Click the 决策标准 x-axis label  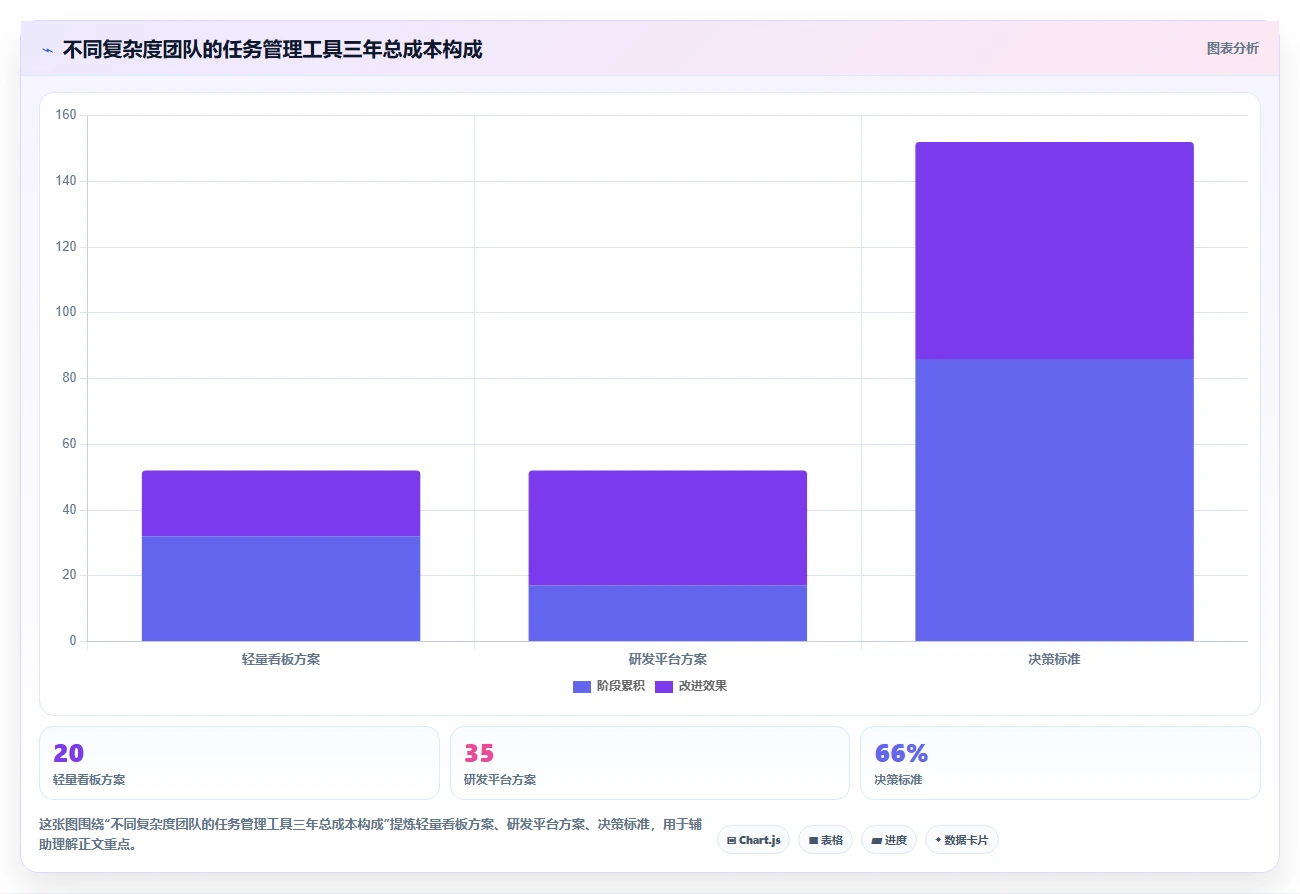pyautogui.click(x=1054, y=660)
